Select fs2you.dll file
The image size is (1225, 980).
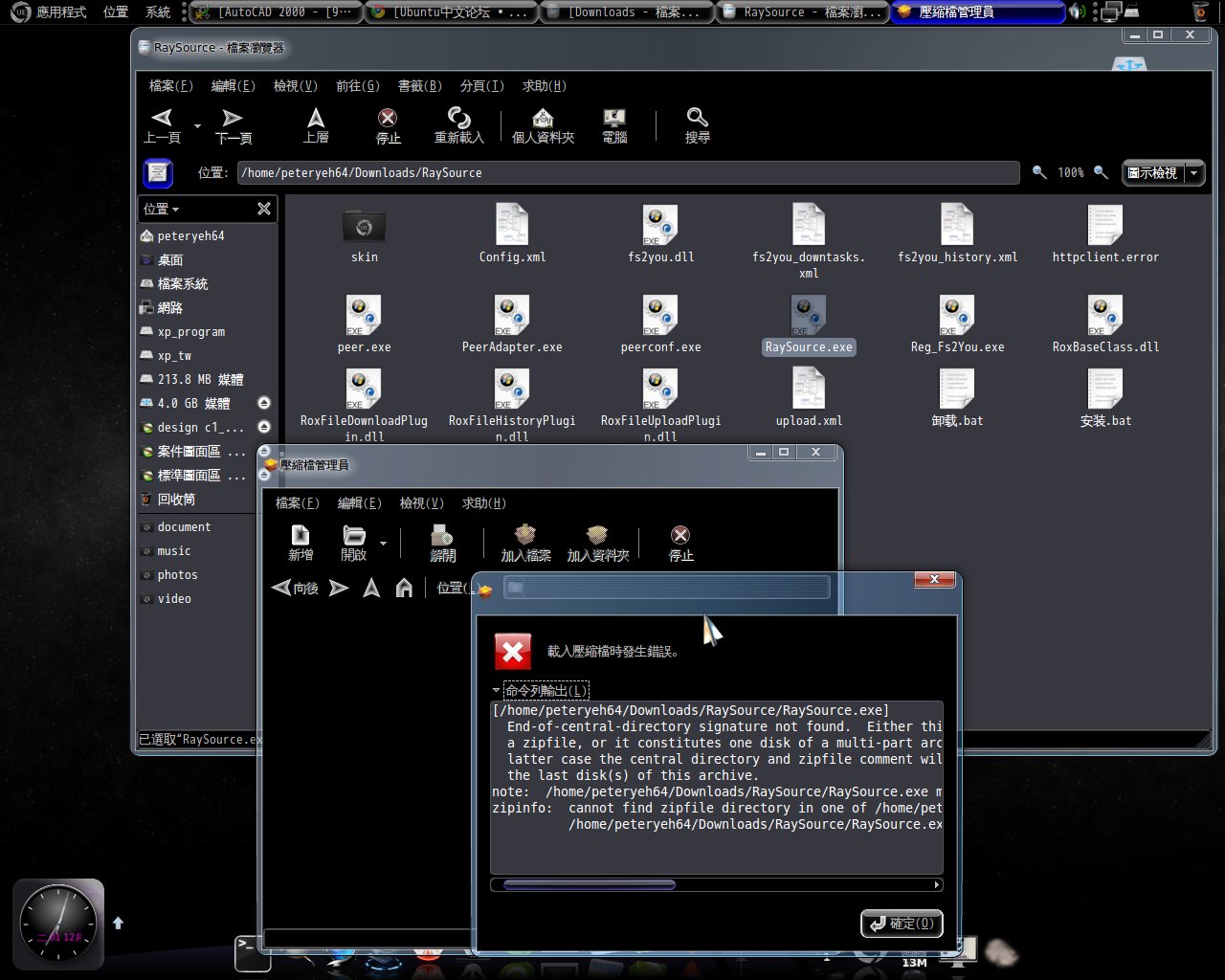(660, 235)
